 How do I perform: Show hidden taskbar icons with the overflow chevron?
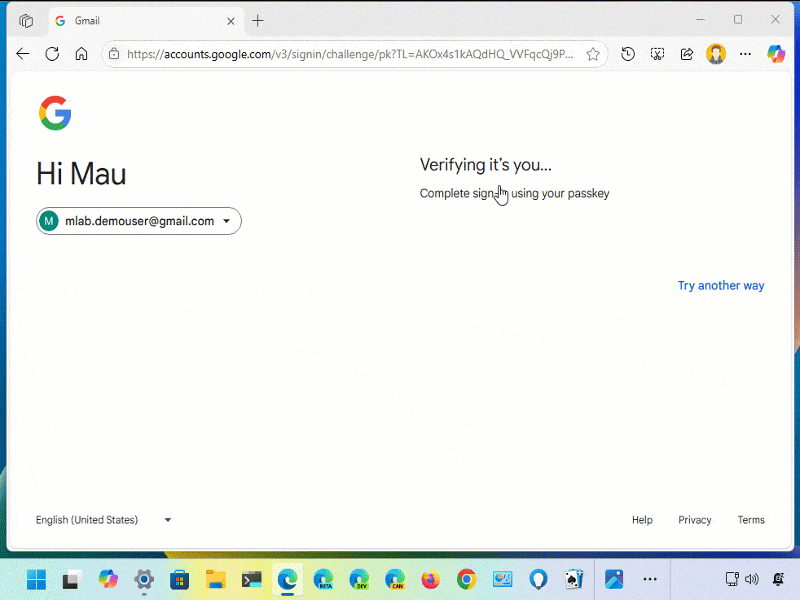click(650, 579)
